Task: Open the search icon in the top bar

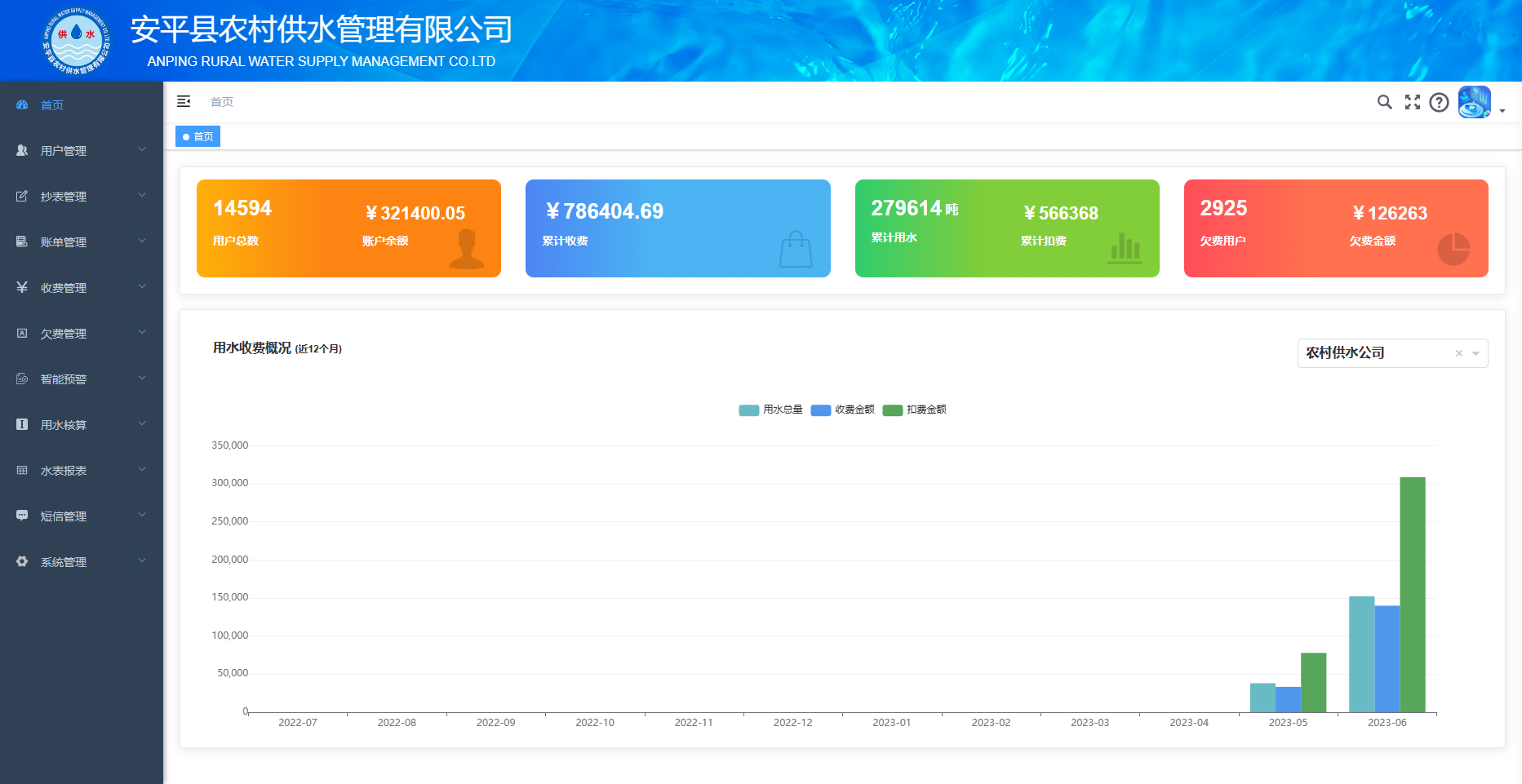Action: 1384,102
